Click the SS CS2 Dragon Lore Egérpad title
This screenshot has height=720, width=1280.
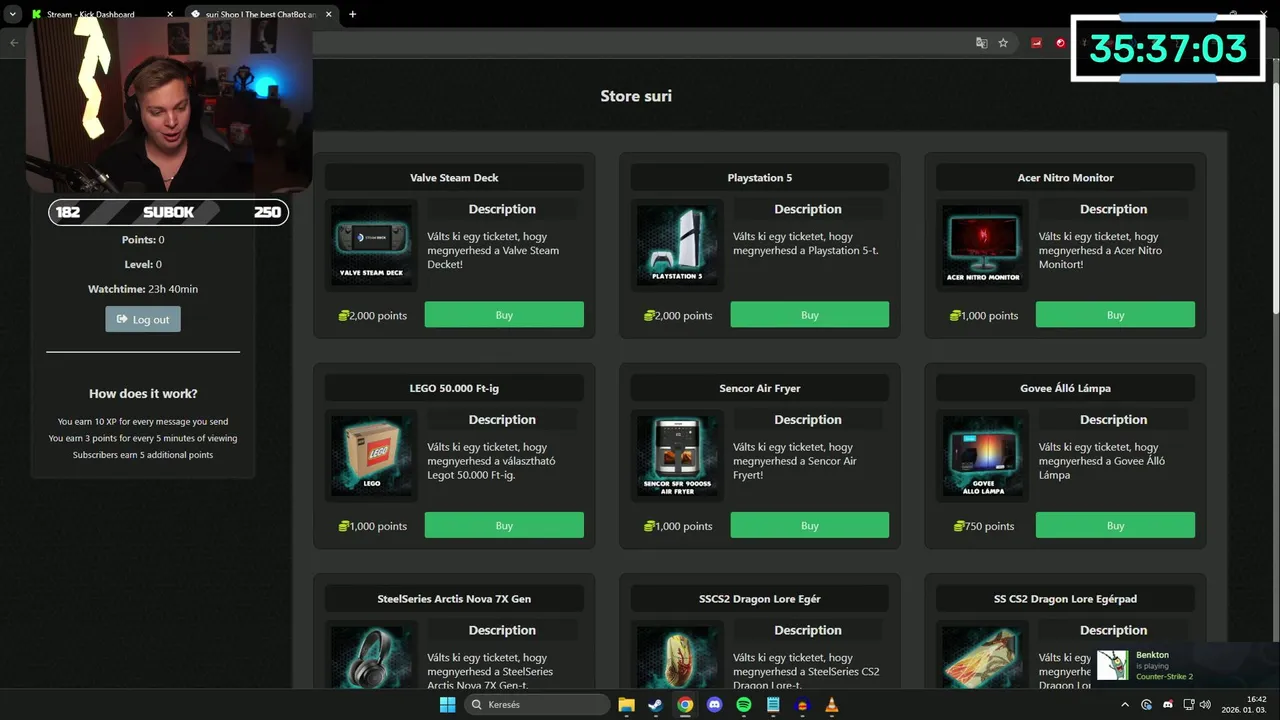click(1065, 598)
